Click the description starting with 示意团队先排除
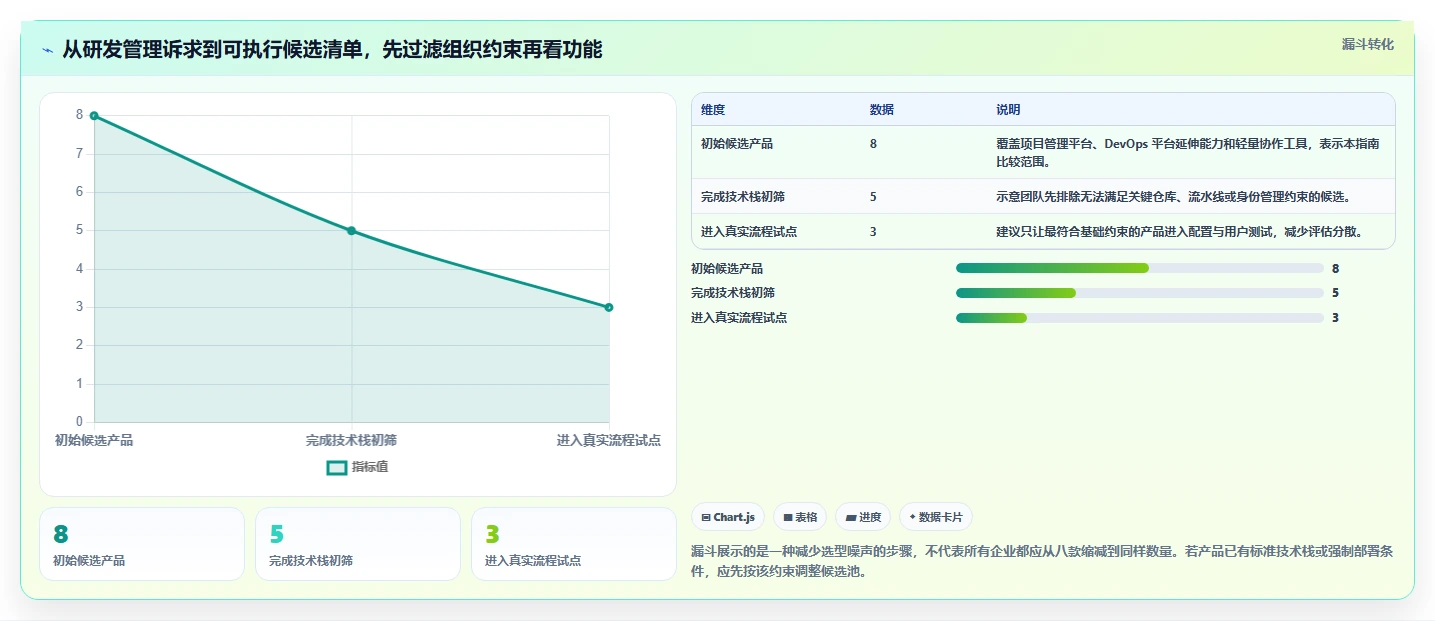This screenshot has height=621, width=1435. (x=1173, y=197)
